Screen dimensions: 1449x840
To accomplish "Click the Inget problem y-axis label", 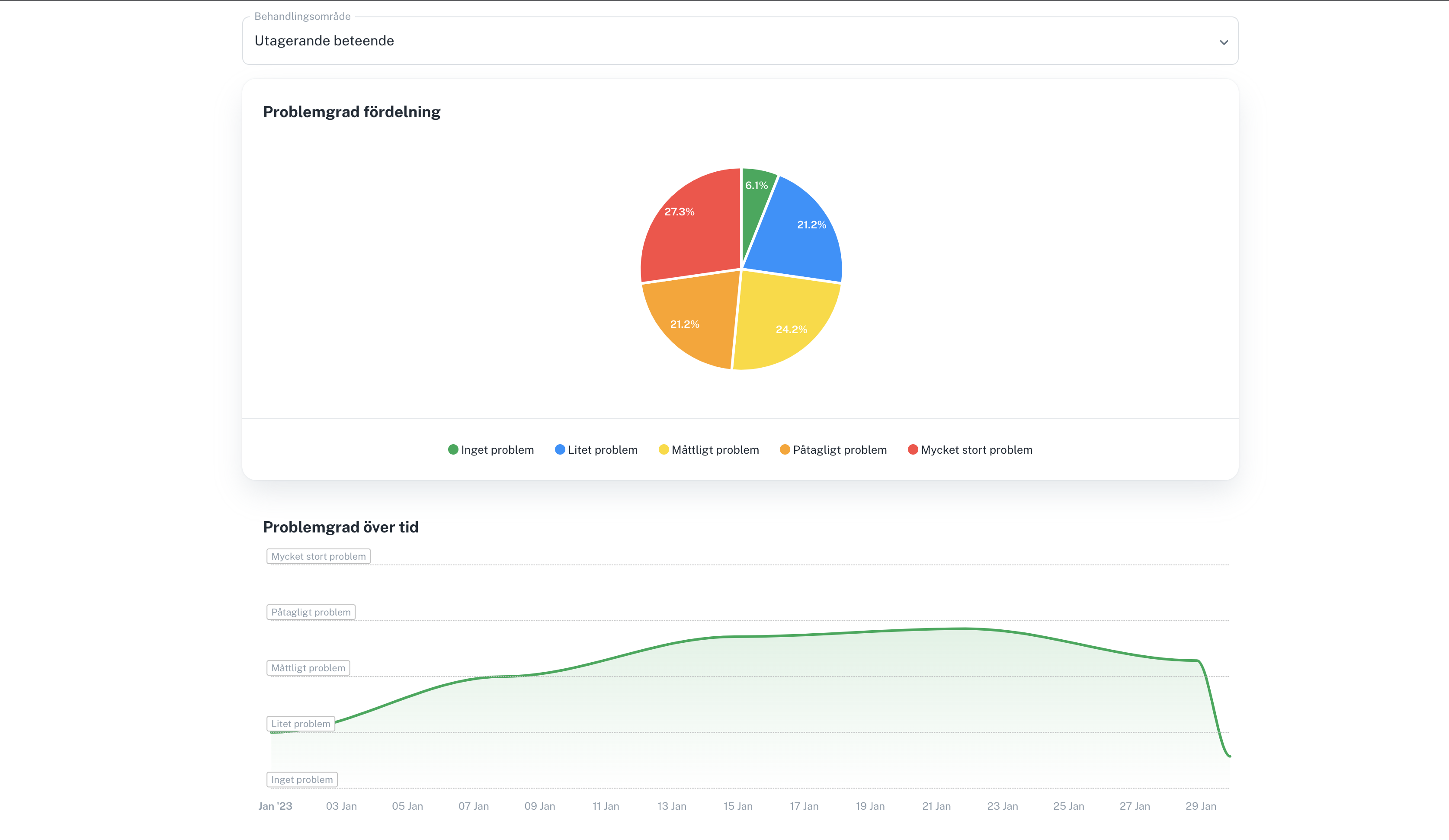I will (302, 779).
